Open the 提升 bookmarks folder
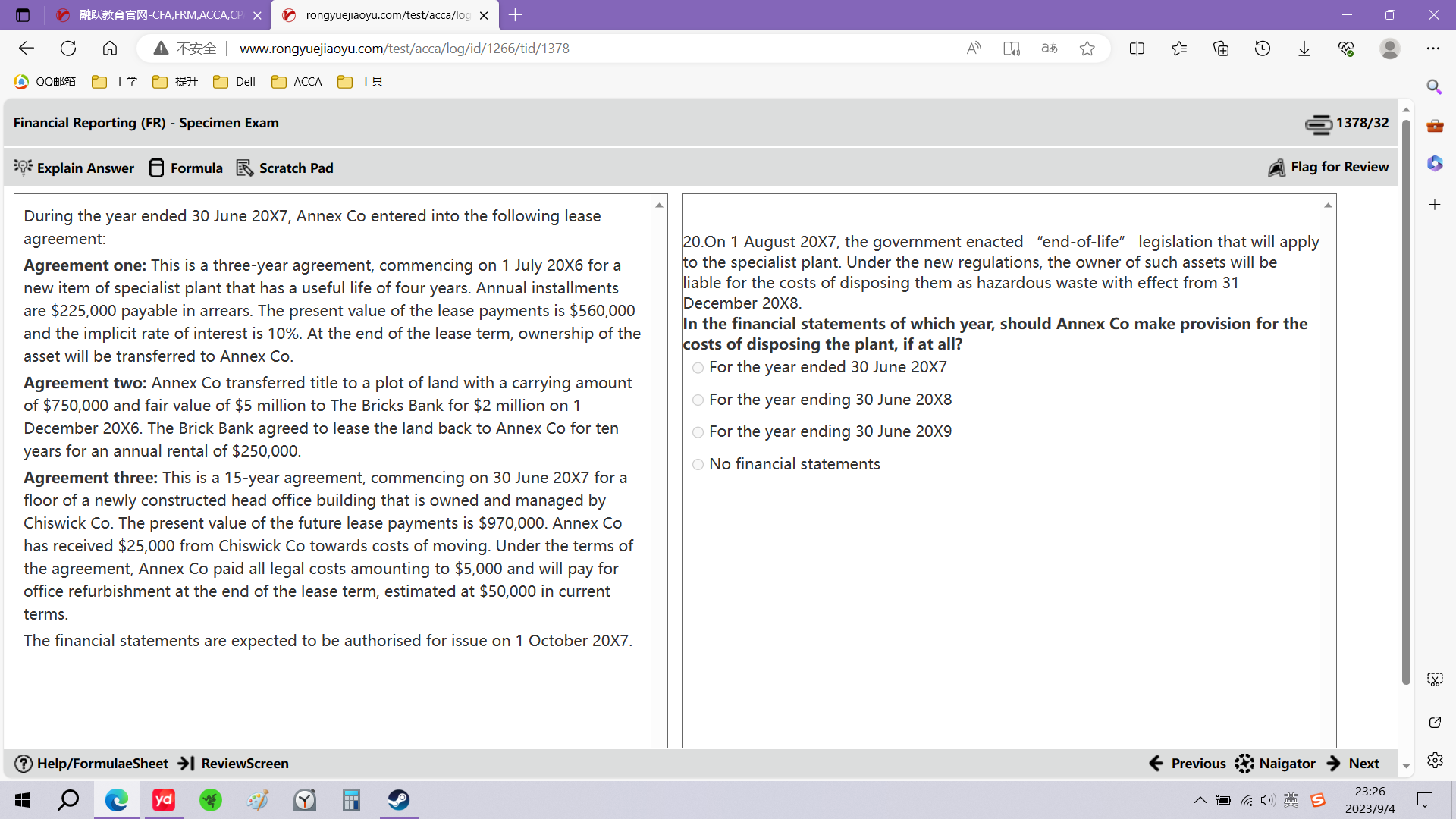The image size is (1456, 819). click(175, 82)
